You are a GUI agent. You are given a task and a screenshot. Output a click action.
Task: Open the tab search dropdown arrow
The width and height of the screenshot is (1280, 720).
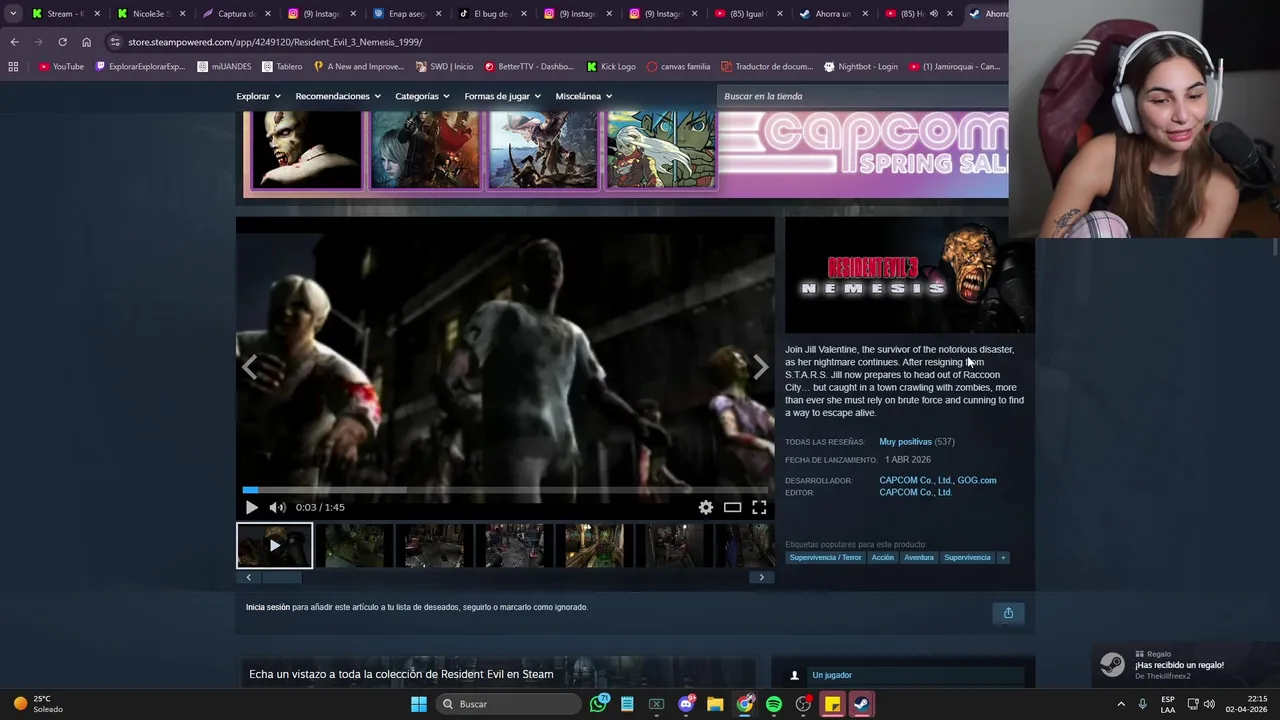(12, 14)
